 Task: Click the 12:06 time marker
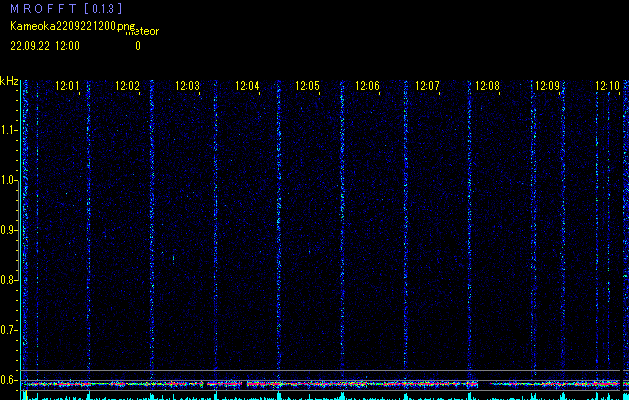[x=367, y=86]
